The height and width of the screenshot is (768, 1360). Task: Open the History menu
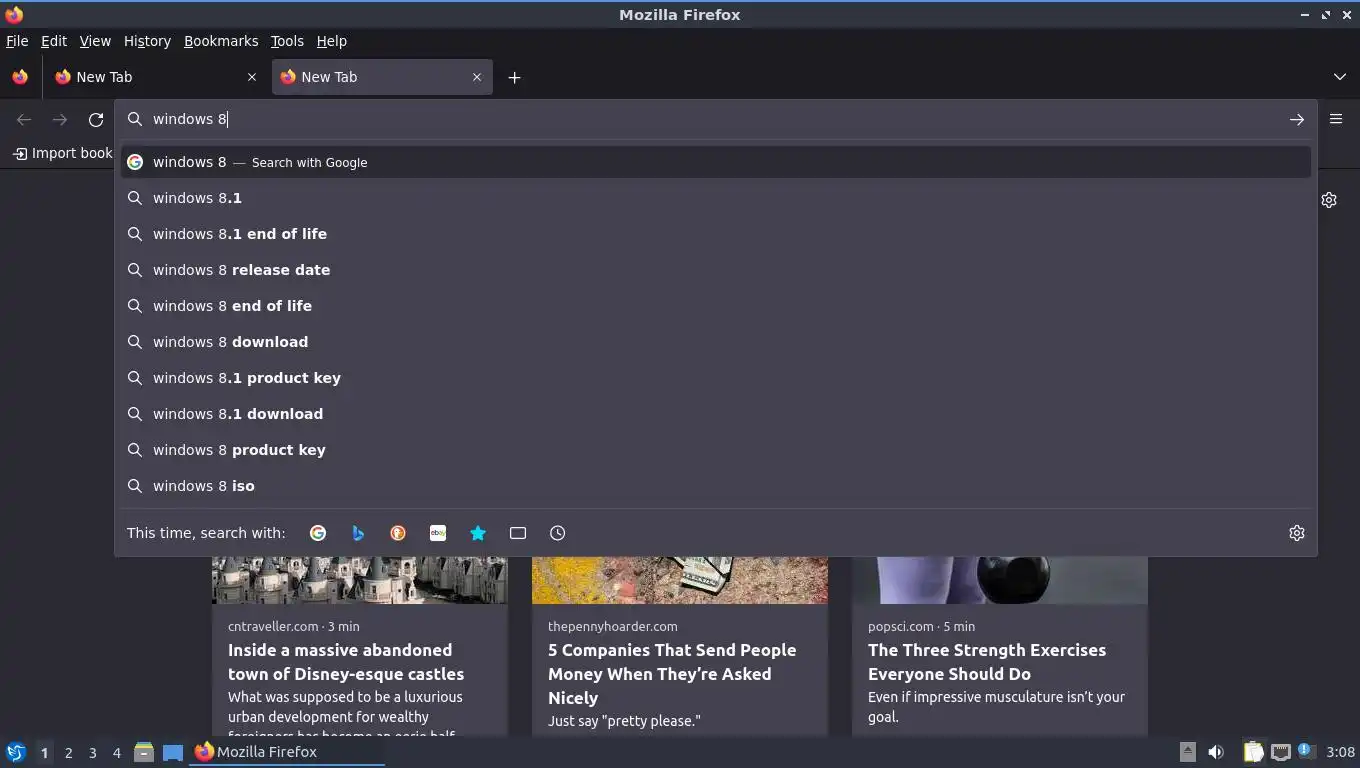pos(147,41)
